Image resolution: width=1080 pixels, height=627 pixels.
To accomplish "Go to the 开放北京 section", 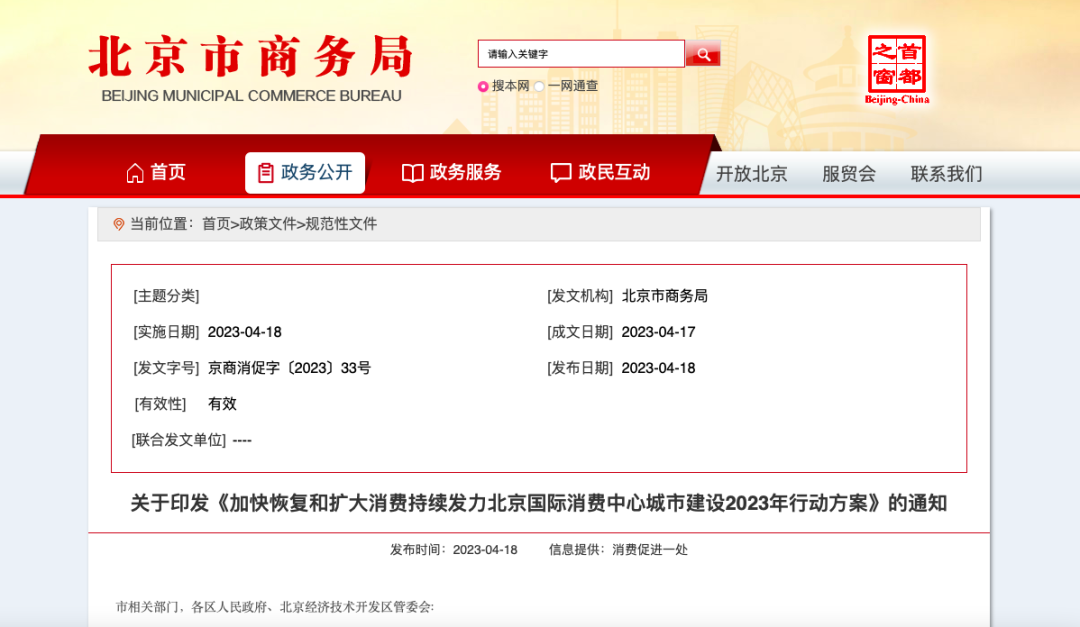I will click(752, 174).
